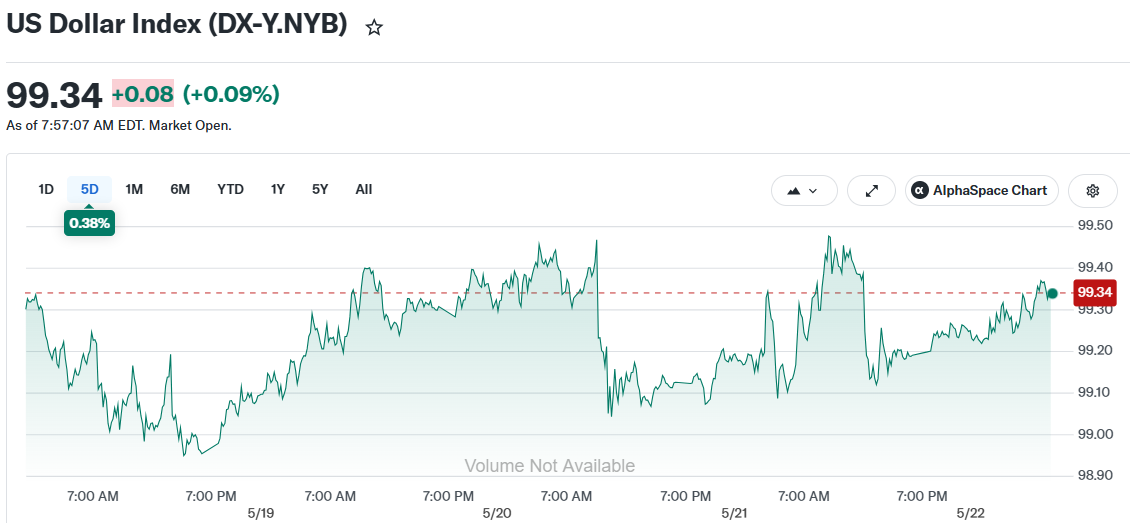Switch to the 1M range
Image resolution: width=1130 pixels, height=523 pixels.
[134, 189]
